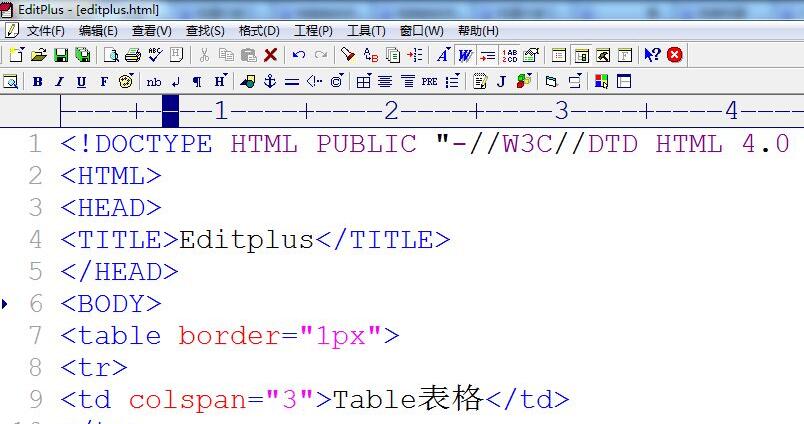Insert horizontal rule icon
This screenshot has height=424, width=804.
tap(292, 82)
